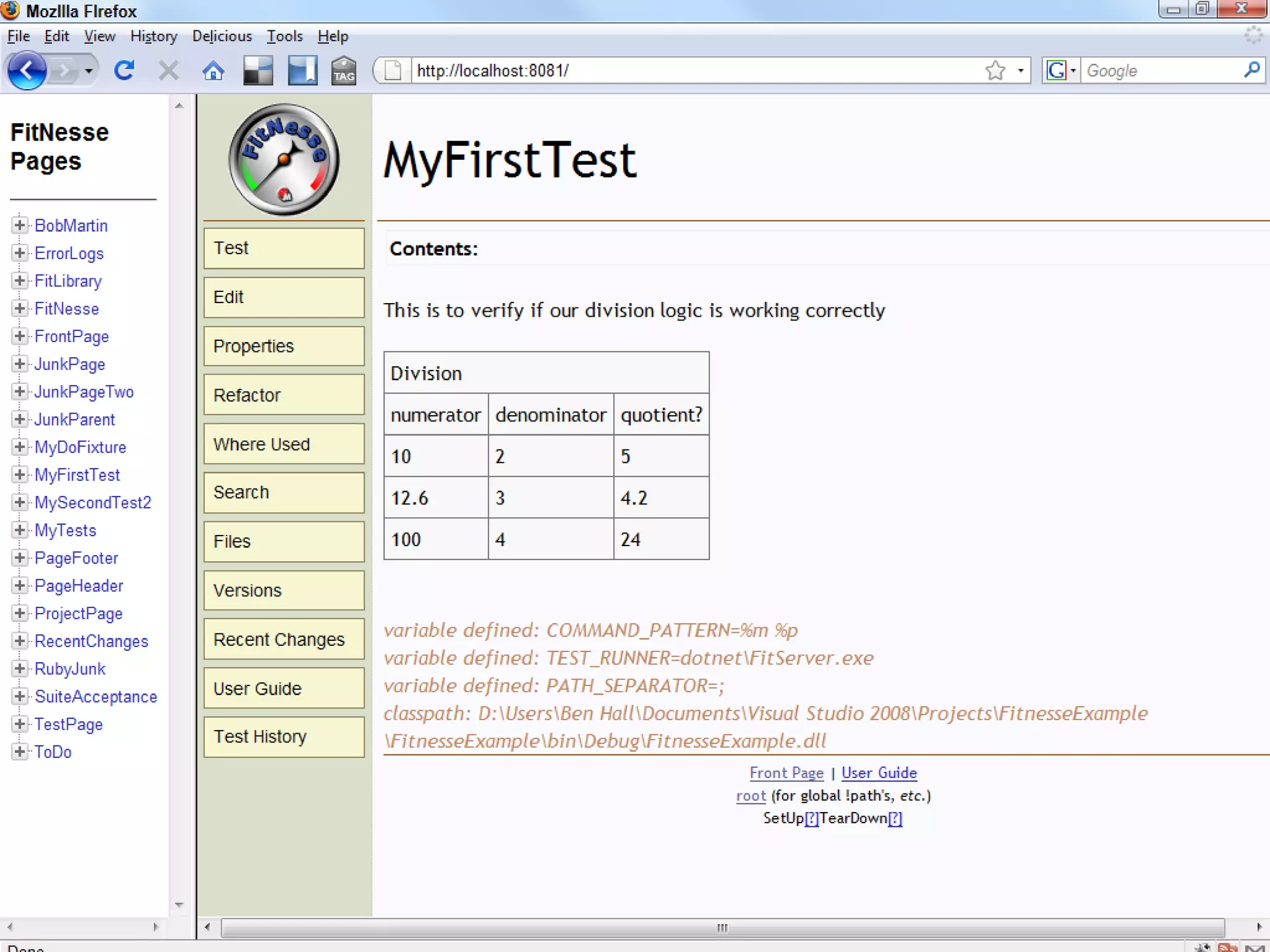Click the FitNesse gauge logo

click(x=284, y=159)
